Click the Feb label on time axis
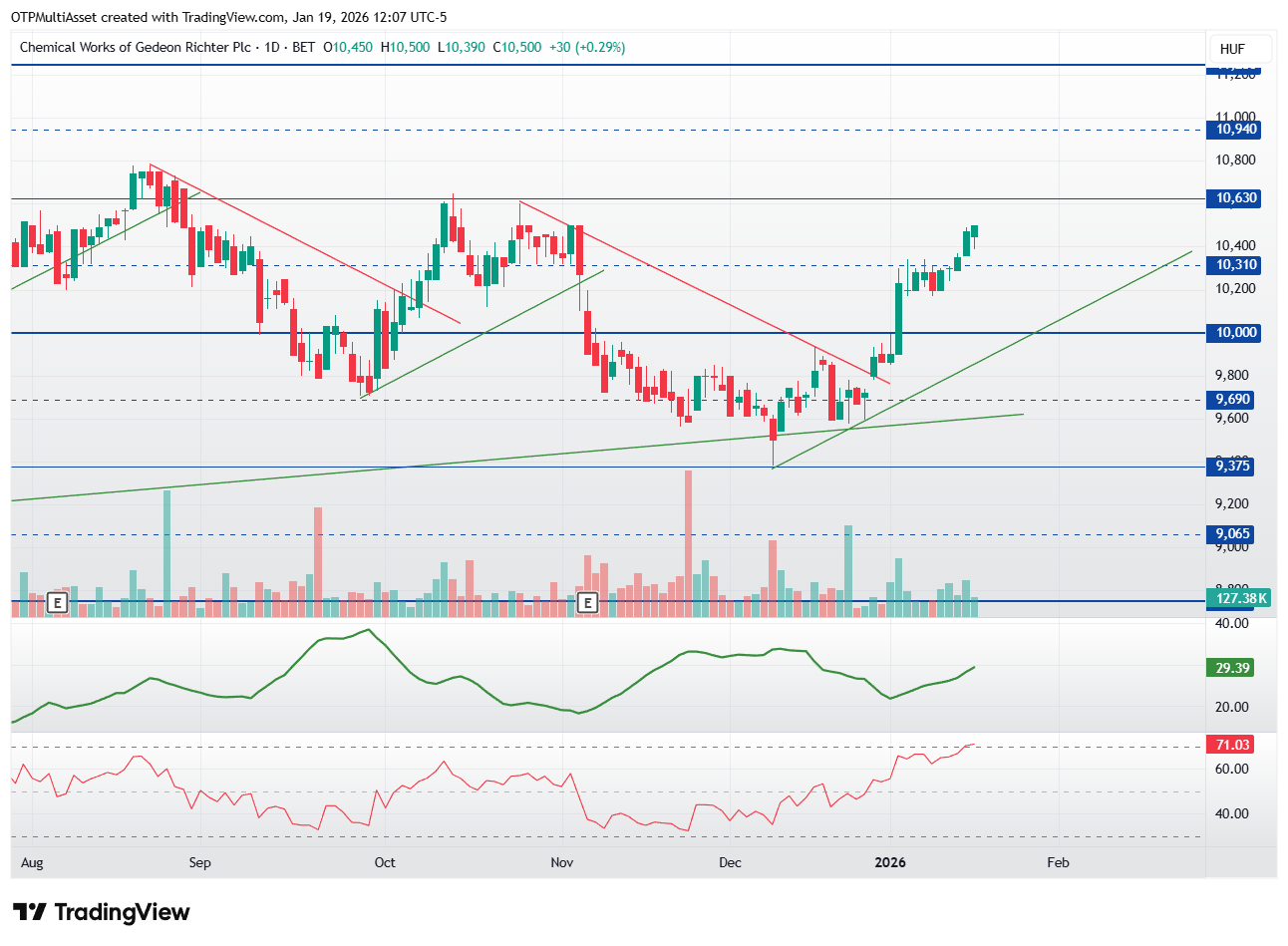The width and height of the screenshot is (1288, 946). coord(1058,862)
